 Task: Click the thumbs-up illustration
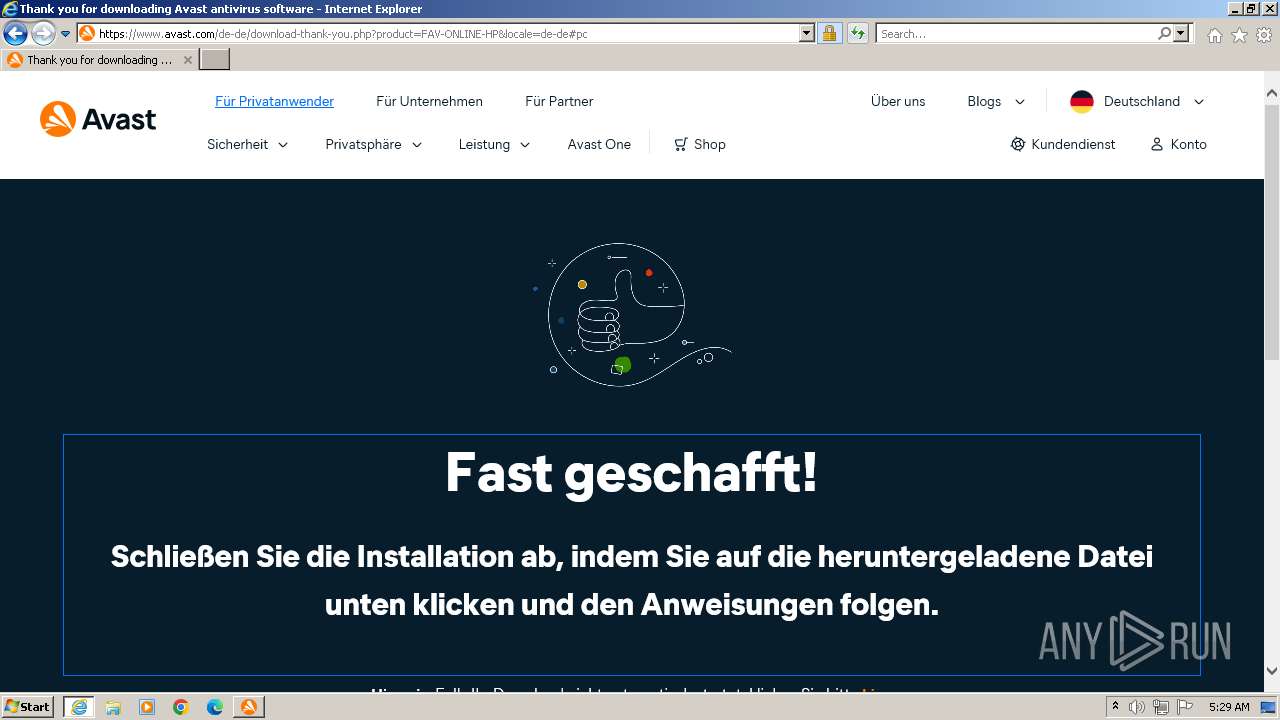(631, 314)
